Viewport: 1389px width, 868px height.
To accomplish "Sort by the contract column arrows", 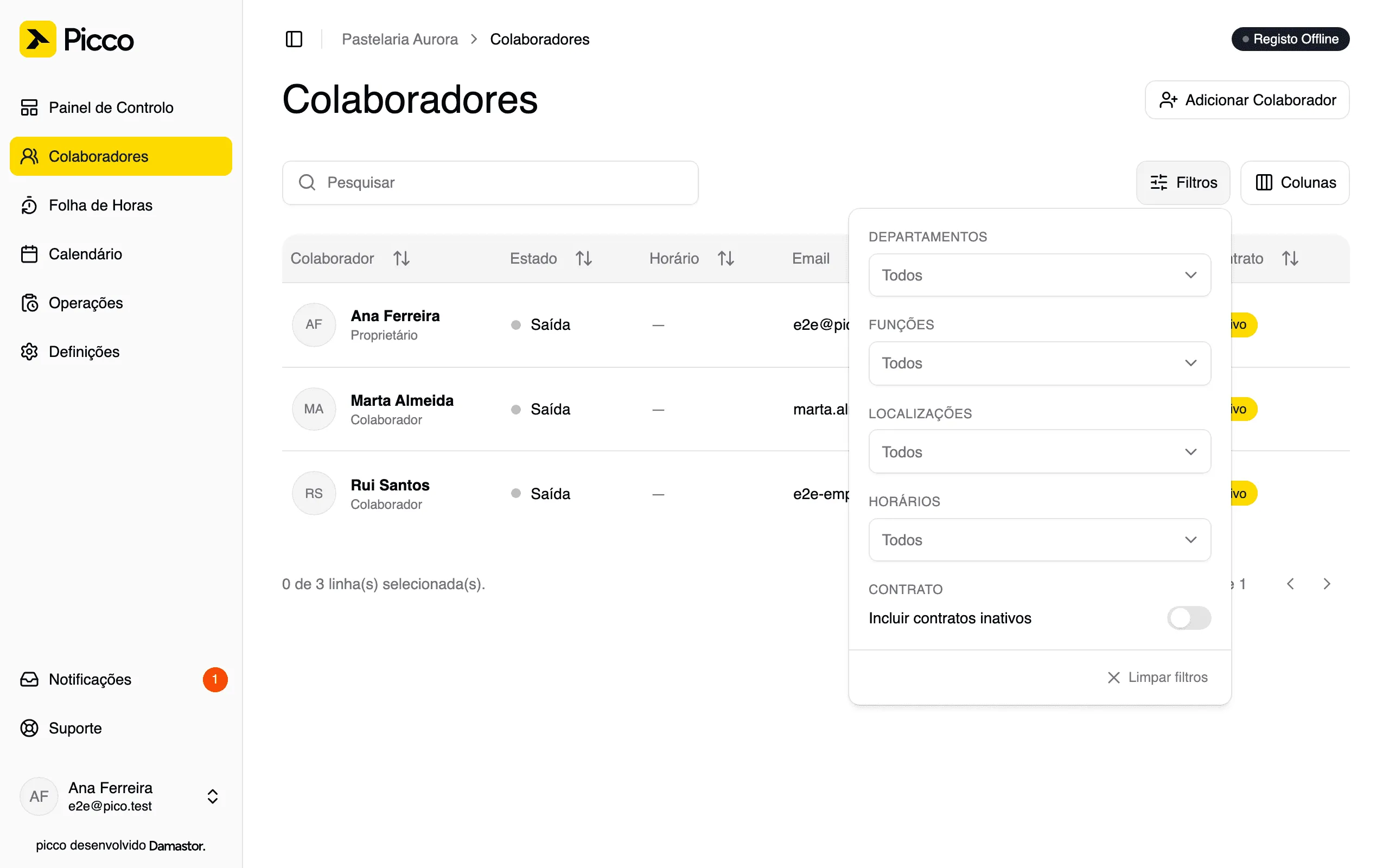I will (x=1290, y=258).
